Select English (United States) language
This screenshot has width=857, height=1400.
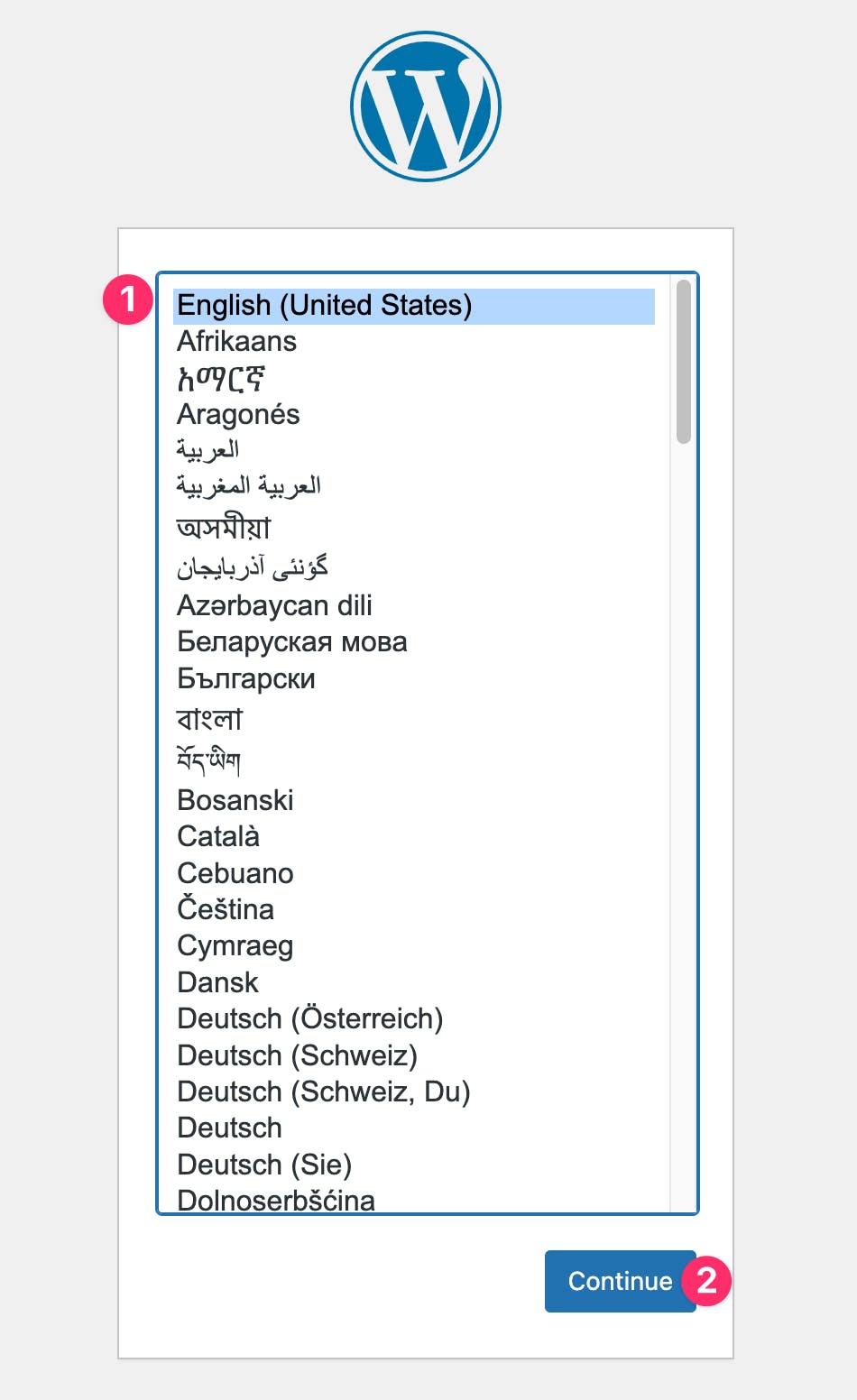point(325,306)
